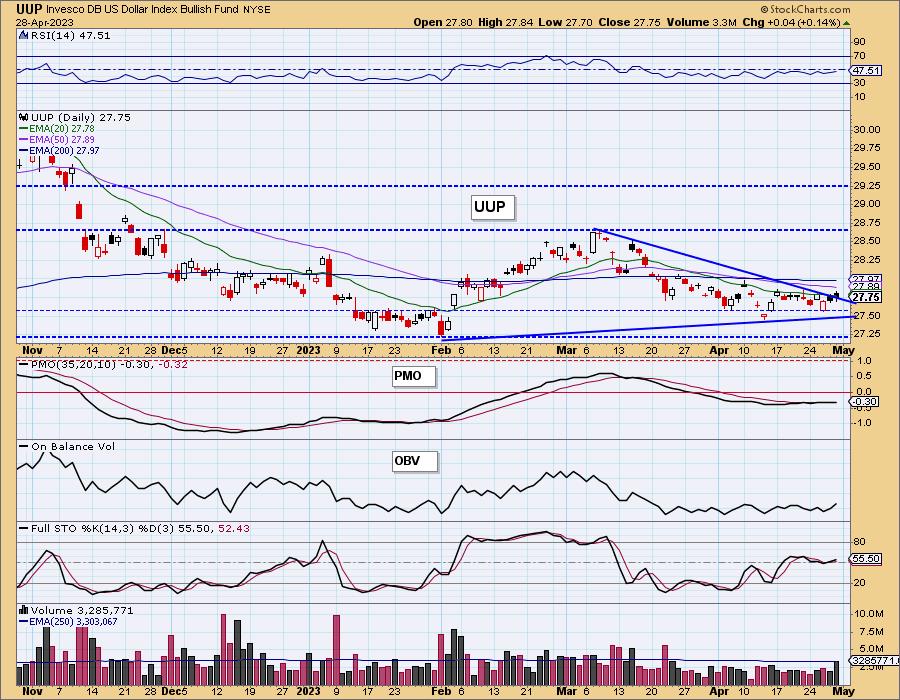Click the UUP annotation box on price chart
The image size is (900, 700).
point(492,207)
